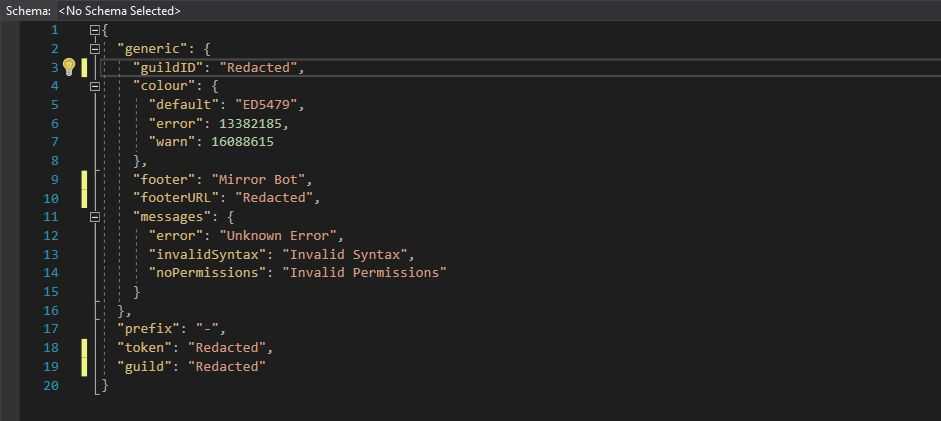Click the "Invalid Permissions" string
The width and height of the screenshot is (941, 421).
point(364,272)
